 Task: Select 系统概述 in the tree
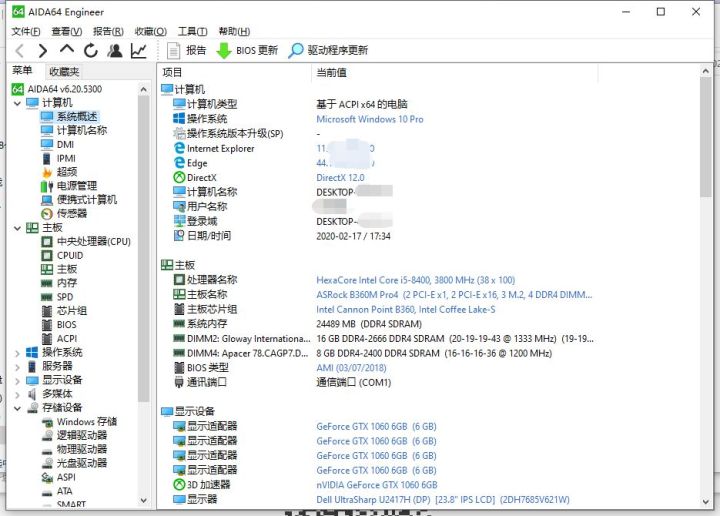[x=77, y=117]
